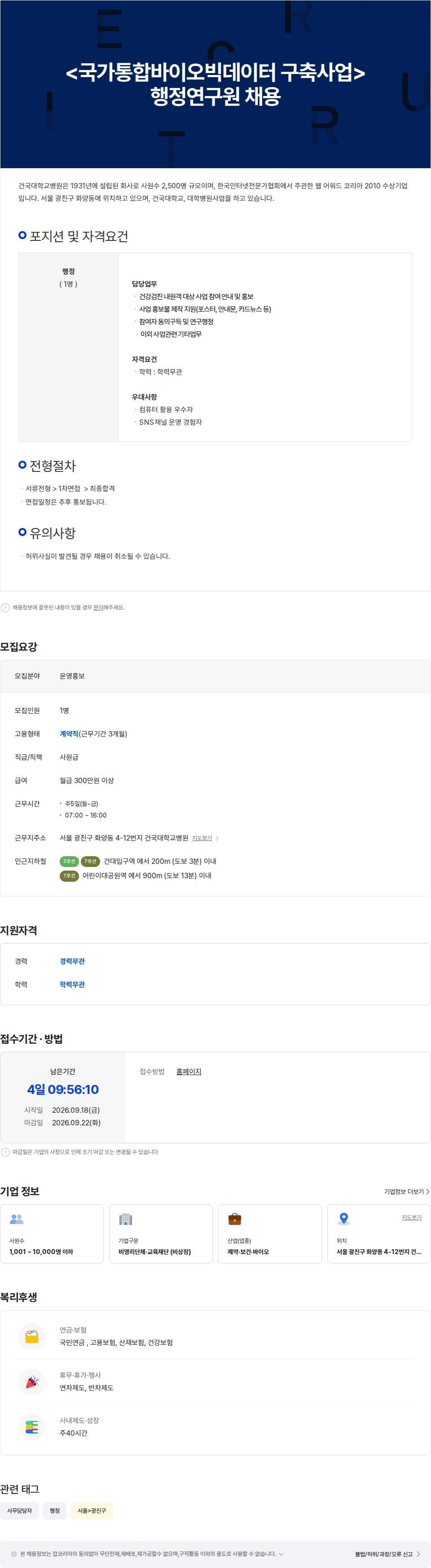Click the 연차제도, 반차제도 benefits text
431x1568 pixels.
[87, 1388]
